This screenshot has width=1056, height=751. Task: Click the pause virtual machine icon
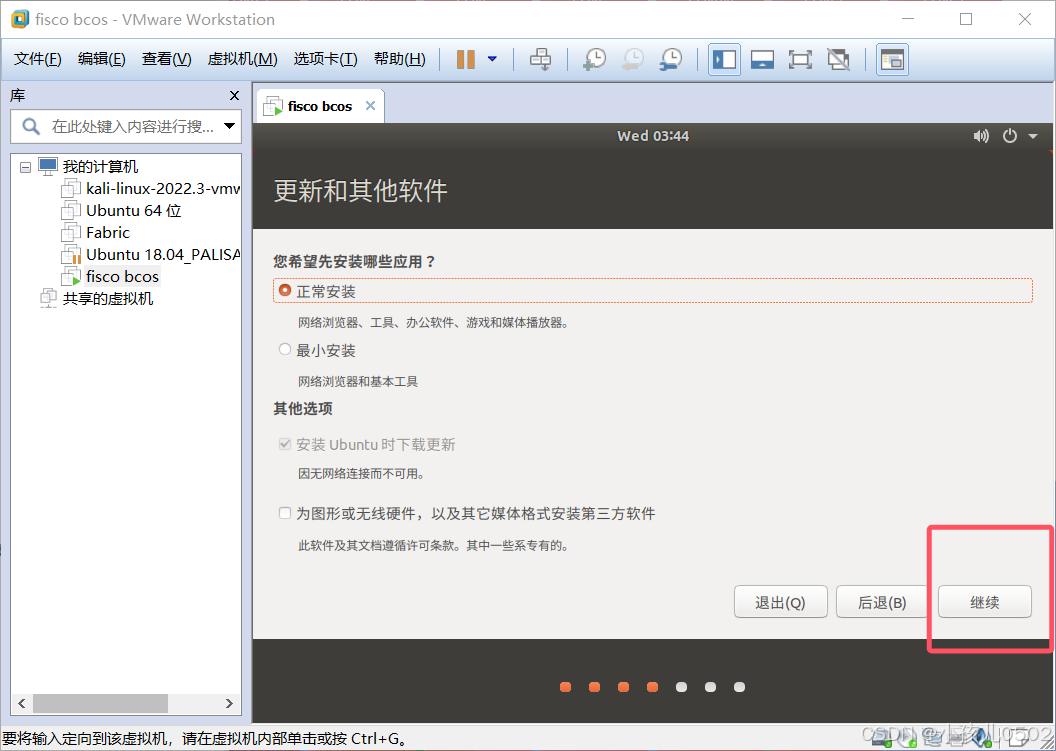(465, 59)
